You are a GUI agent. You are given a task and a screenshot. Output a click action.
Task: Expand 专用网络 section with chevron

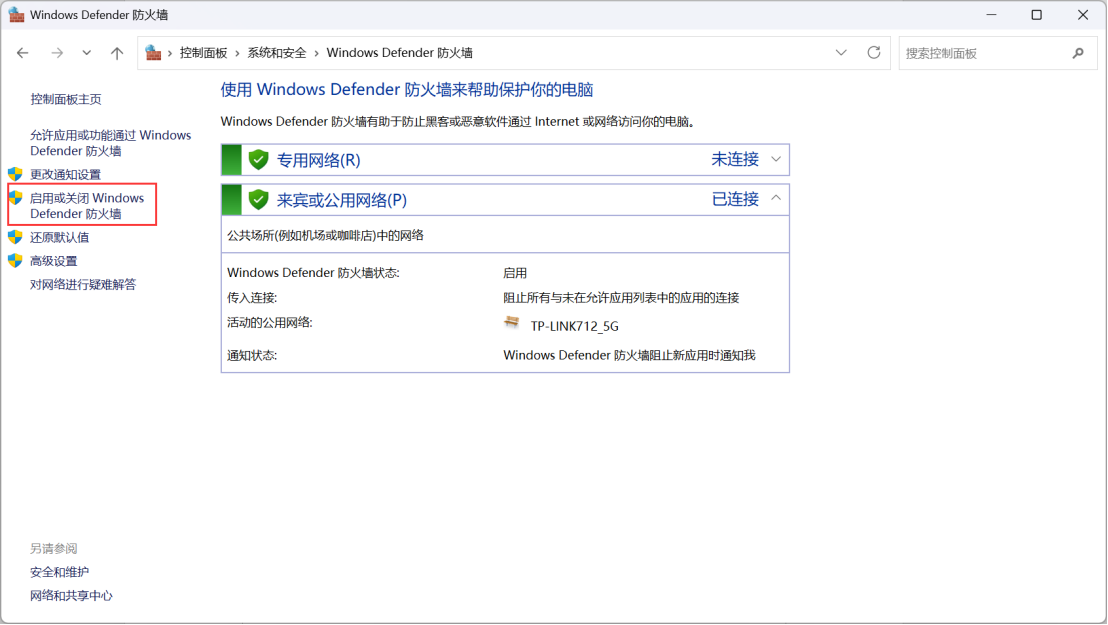point(776,160)
